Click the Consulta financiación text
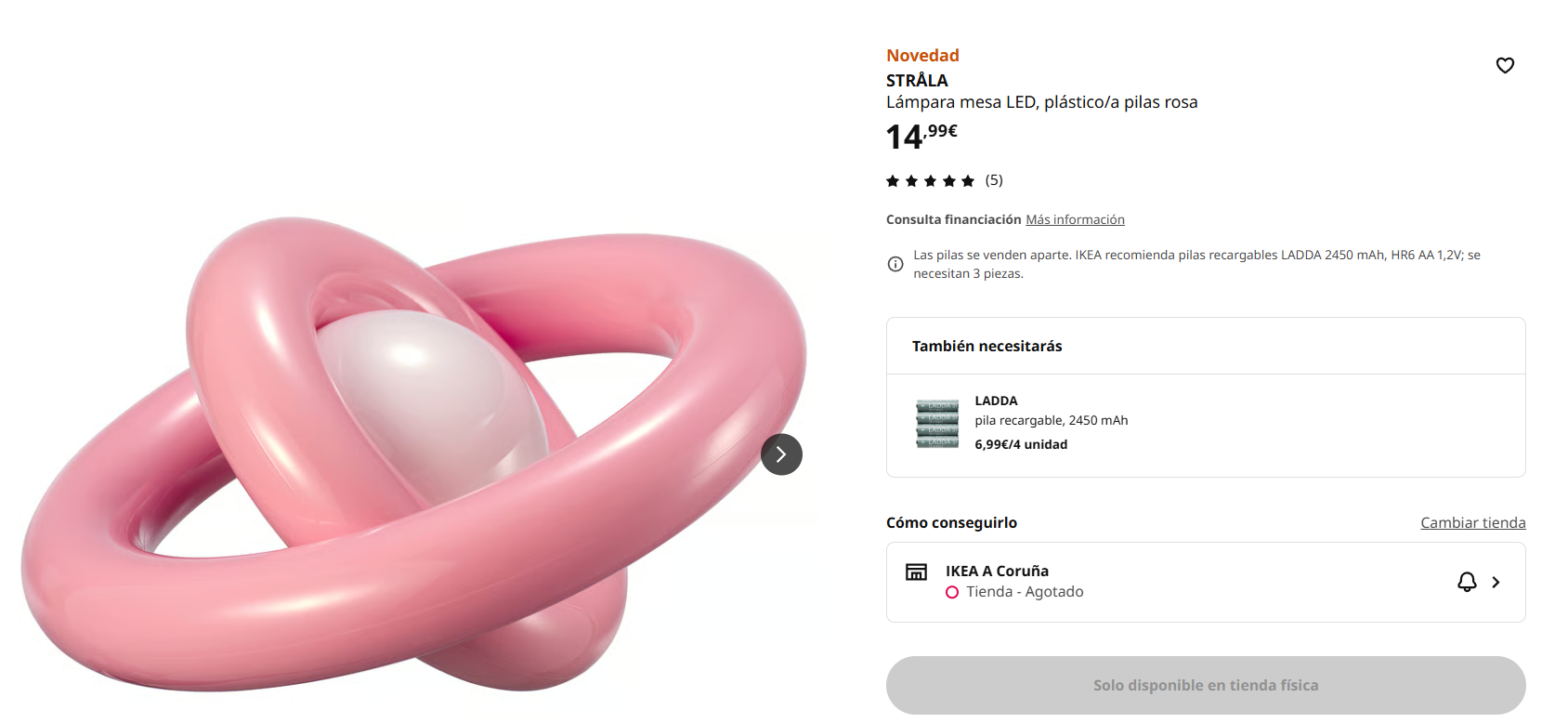Image resolution: width=1568 pixels, height=723 pixels. pos(953,219)
